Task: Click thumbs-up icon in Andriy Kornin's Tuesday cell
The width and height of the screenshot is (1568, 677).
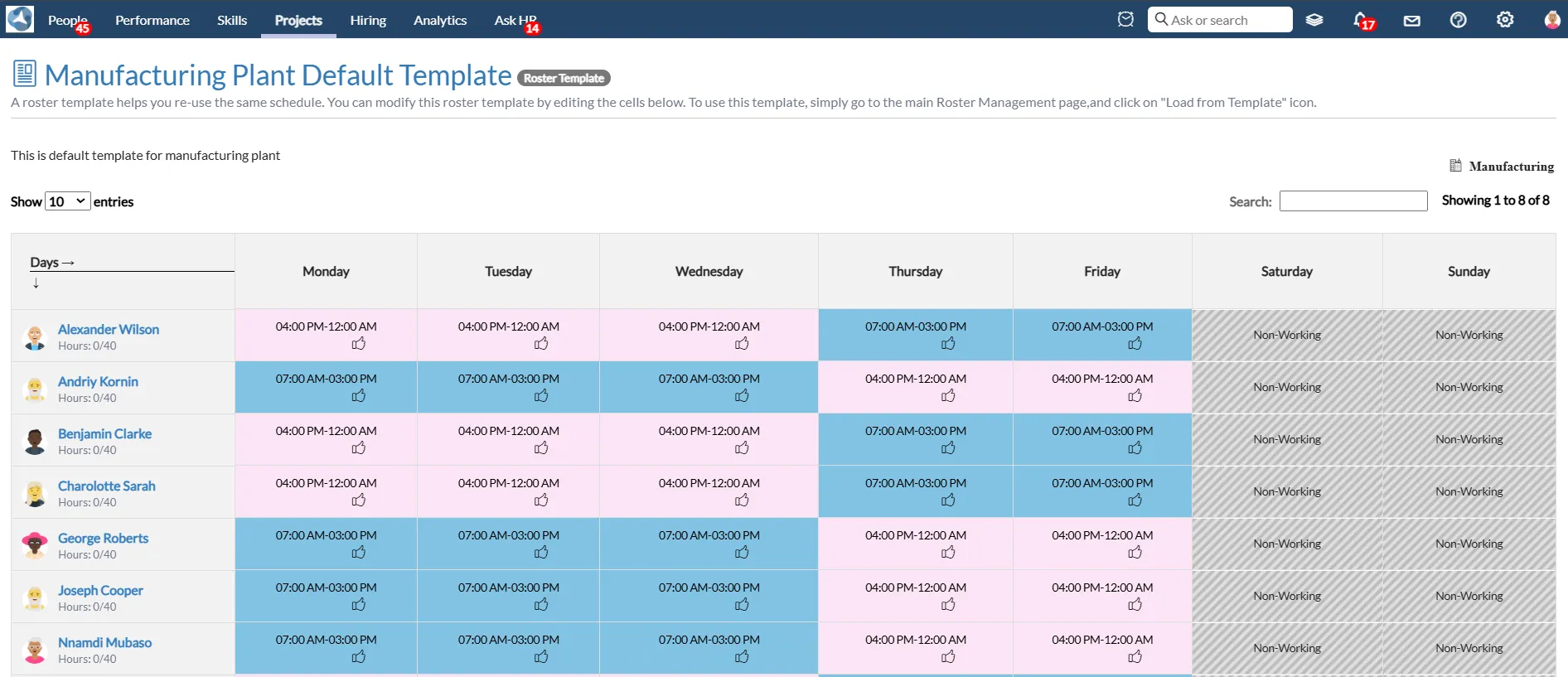Action: coord(541,396)
